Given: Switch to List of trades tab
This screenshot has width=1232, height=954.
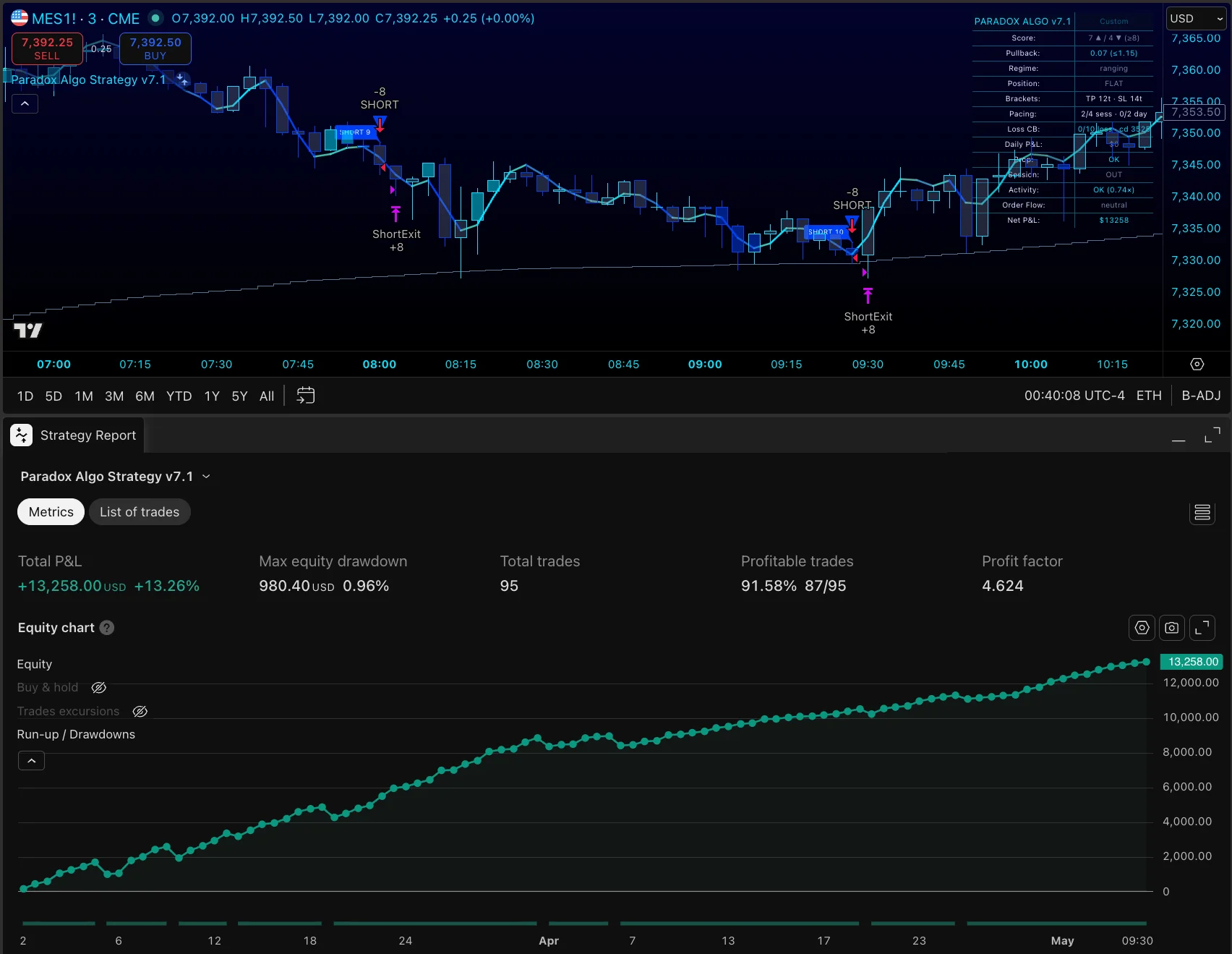Looking at the screenshot, I should [140, 512].
